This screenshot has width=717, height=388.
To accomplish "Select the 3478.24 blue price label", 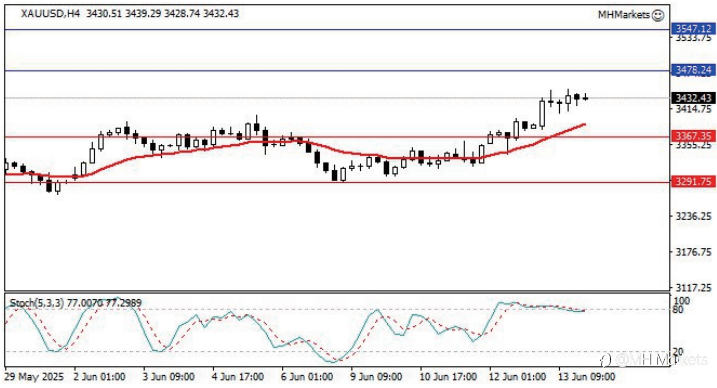I will point(693,70).
